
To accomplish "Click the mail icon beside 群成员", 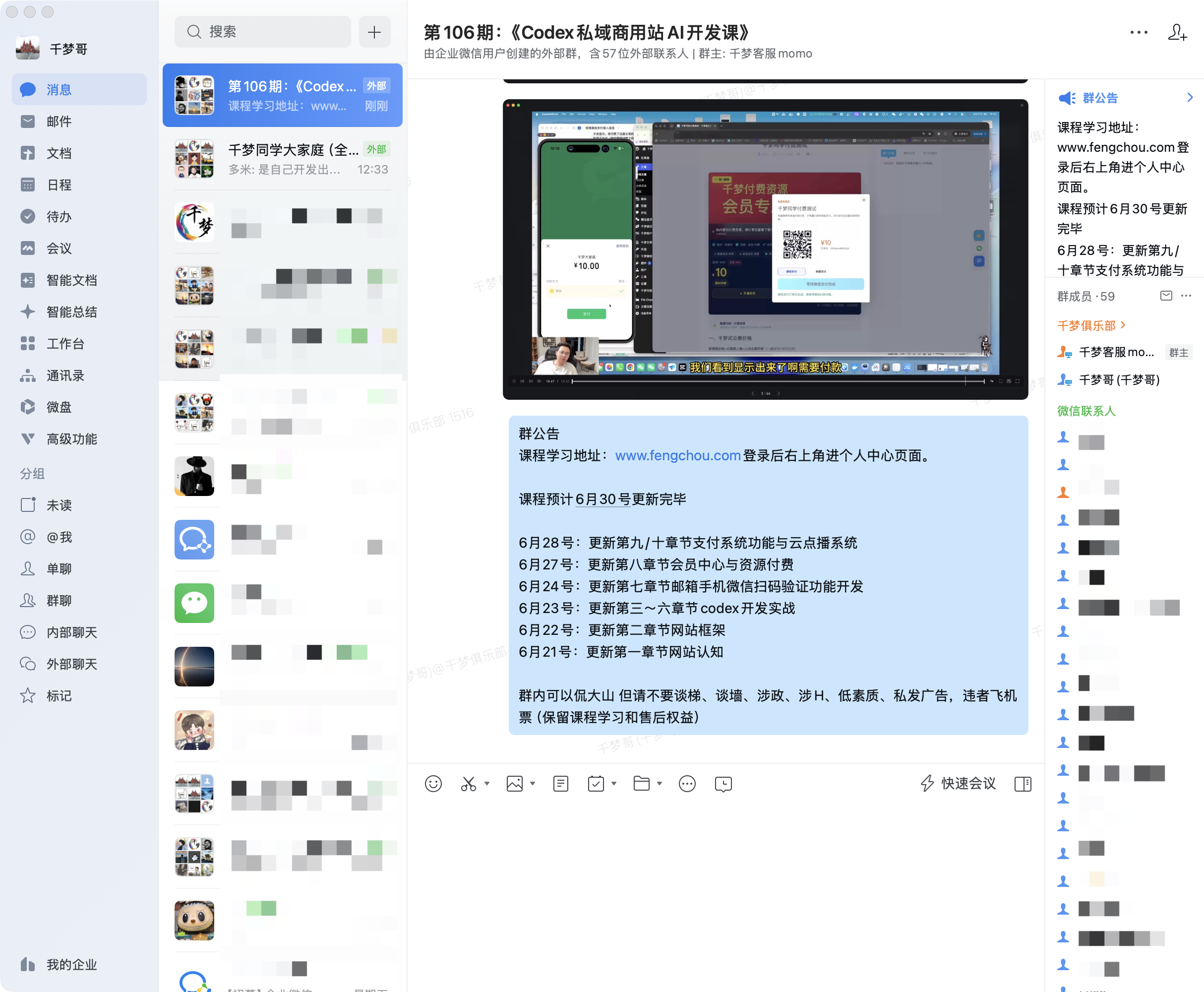I will [1166, 296].
